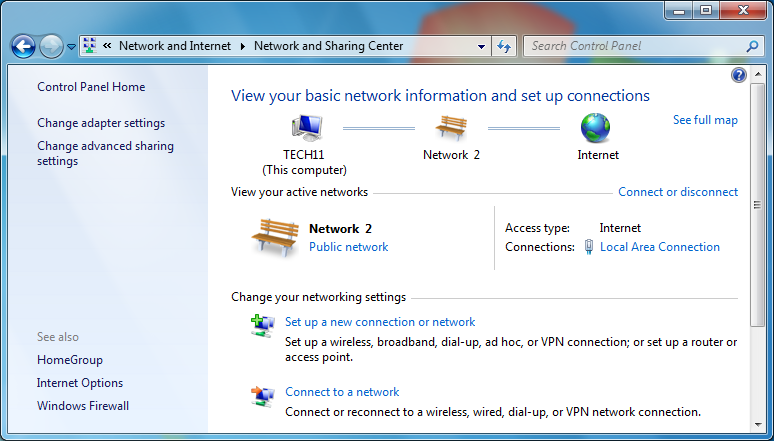Go back using the back arrow button
774x441 pixels.
pos(23,46)
